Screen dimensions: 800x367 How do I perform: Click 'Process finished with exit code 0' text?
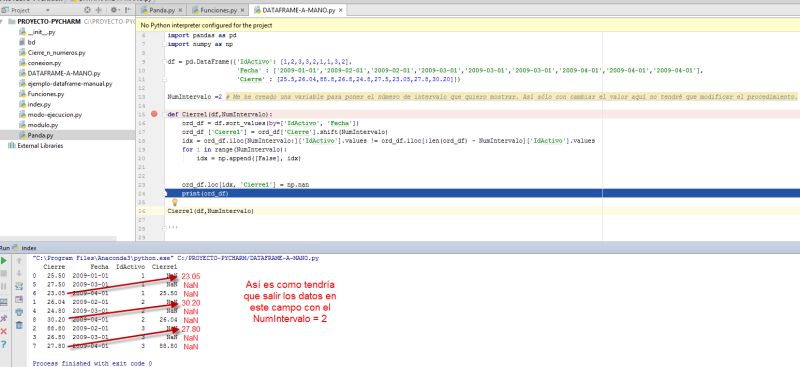click(92, 364)
